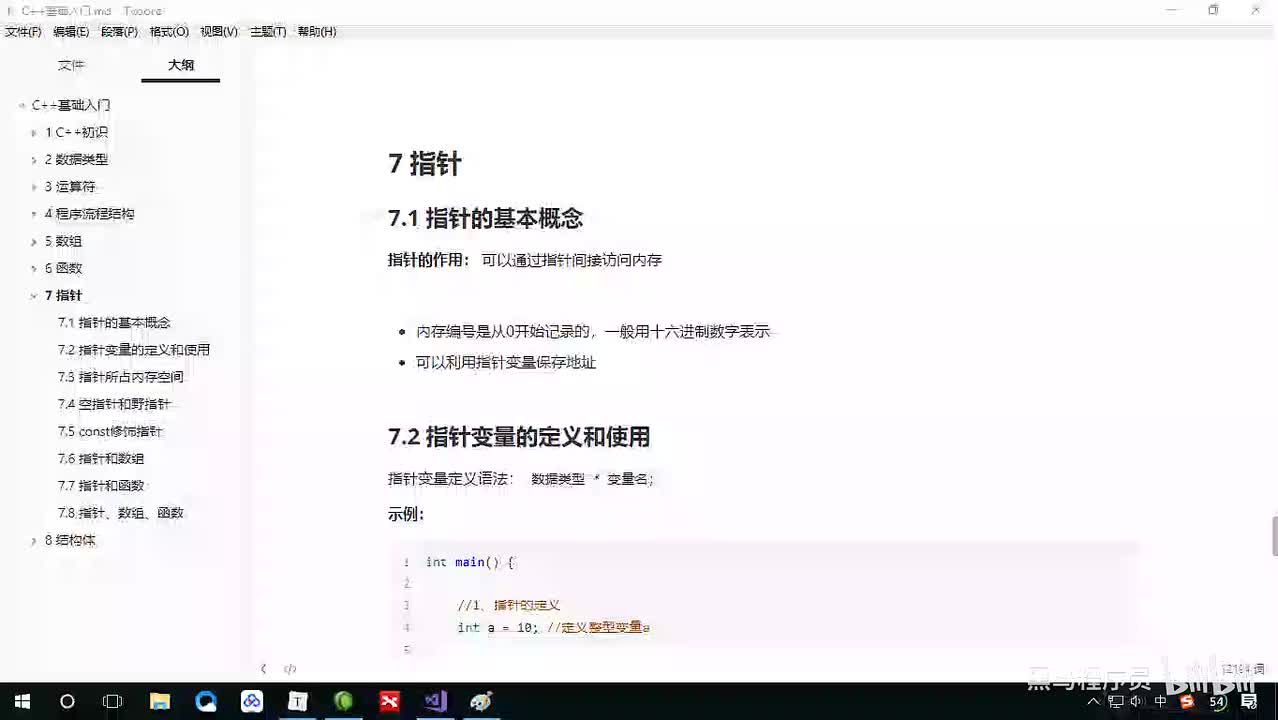
Task: Show hidden system tray icons
Action: pos(1094,702)
